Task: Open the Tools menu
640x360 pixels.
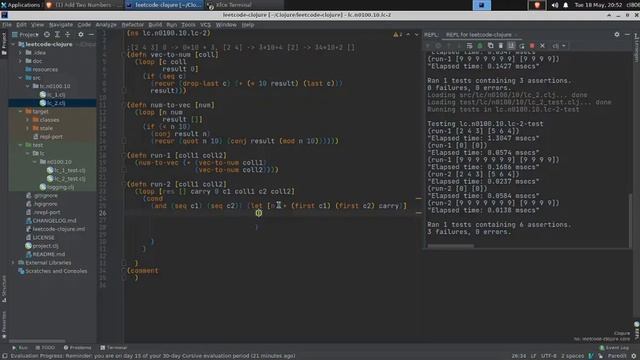Action: click(x=188, y=24)
